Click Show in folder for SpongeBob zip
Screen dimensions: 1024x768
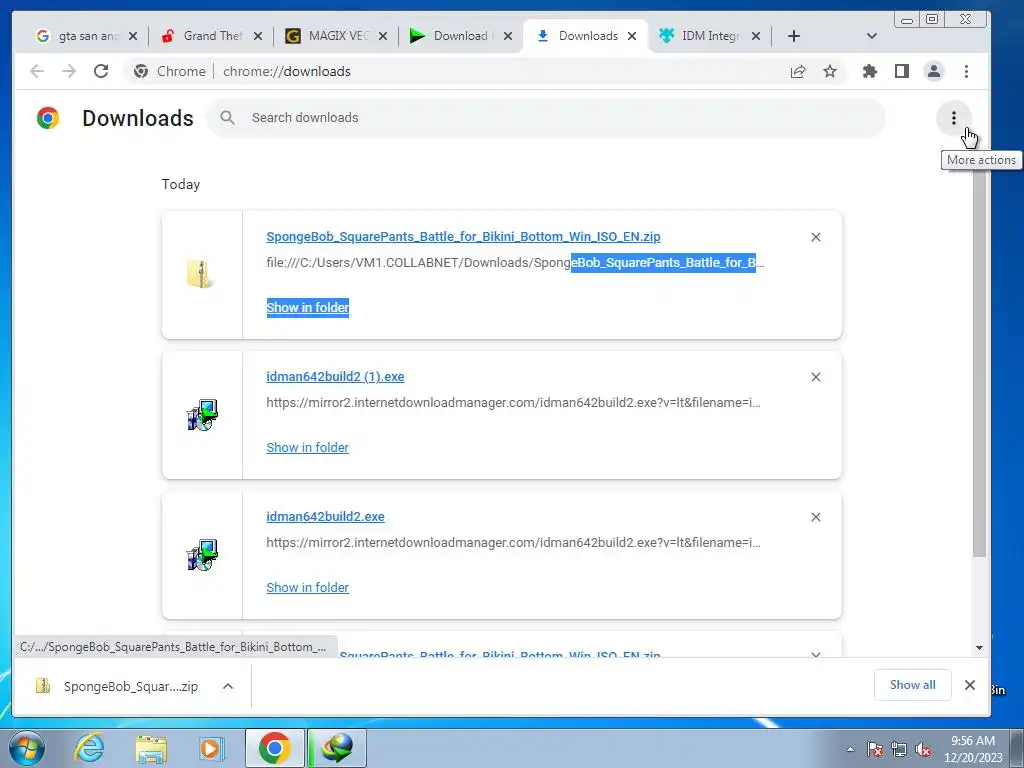coord(308,307)
